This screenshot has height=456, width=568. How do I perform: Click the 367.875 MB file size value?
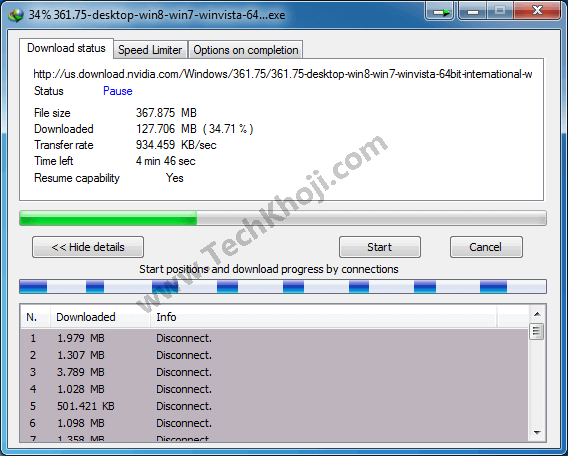pyautogui.click(x=166, y=113)
